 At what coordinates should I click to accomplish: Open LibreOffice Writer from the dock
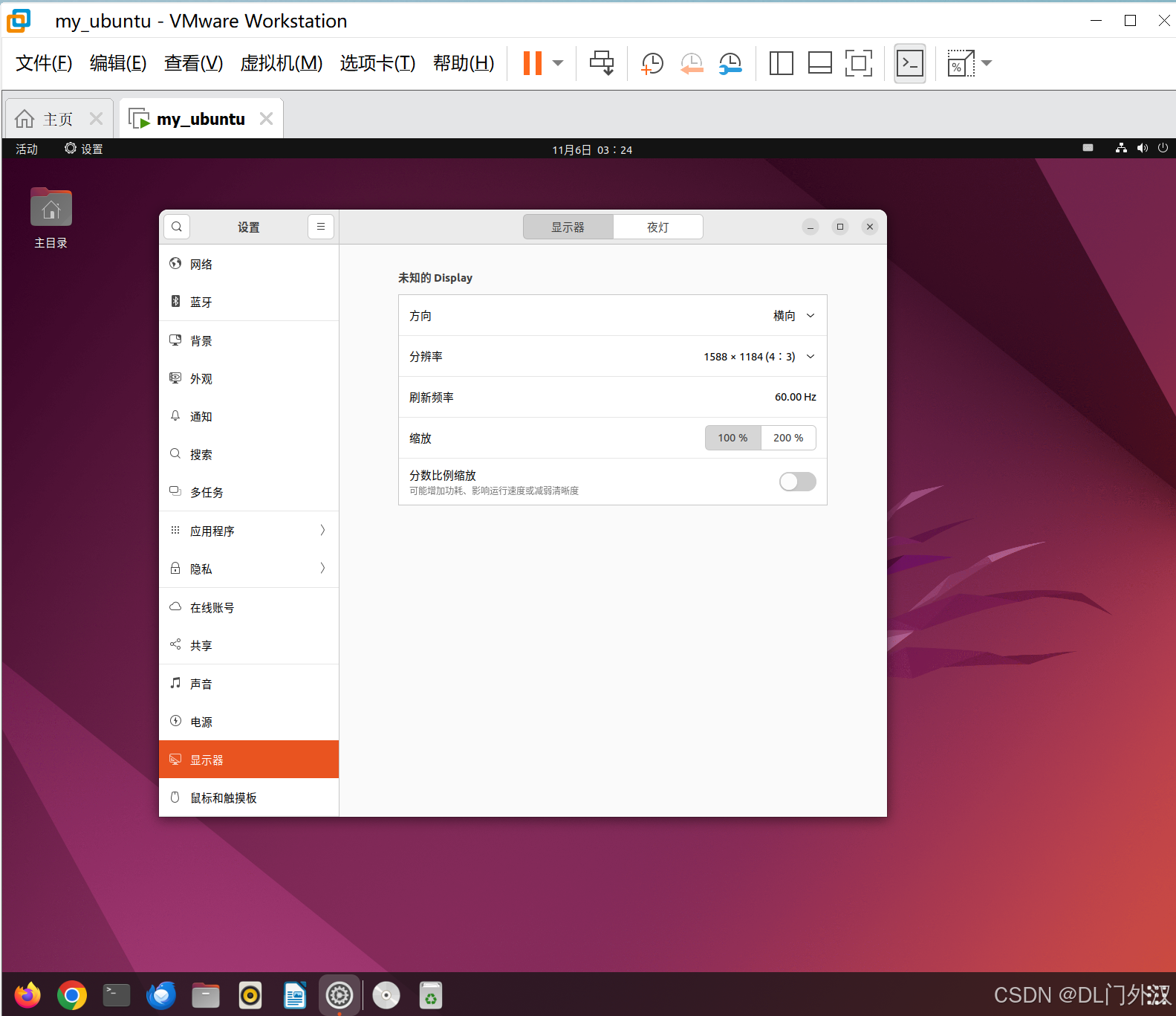pos(295,995)
